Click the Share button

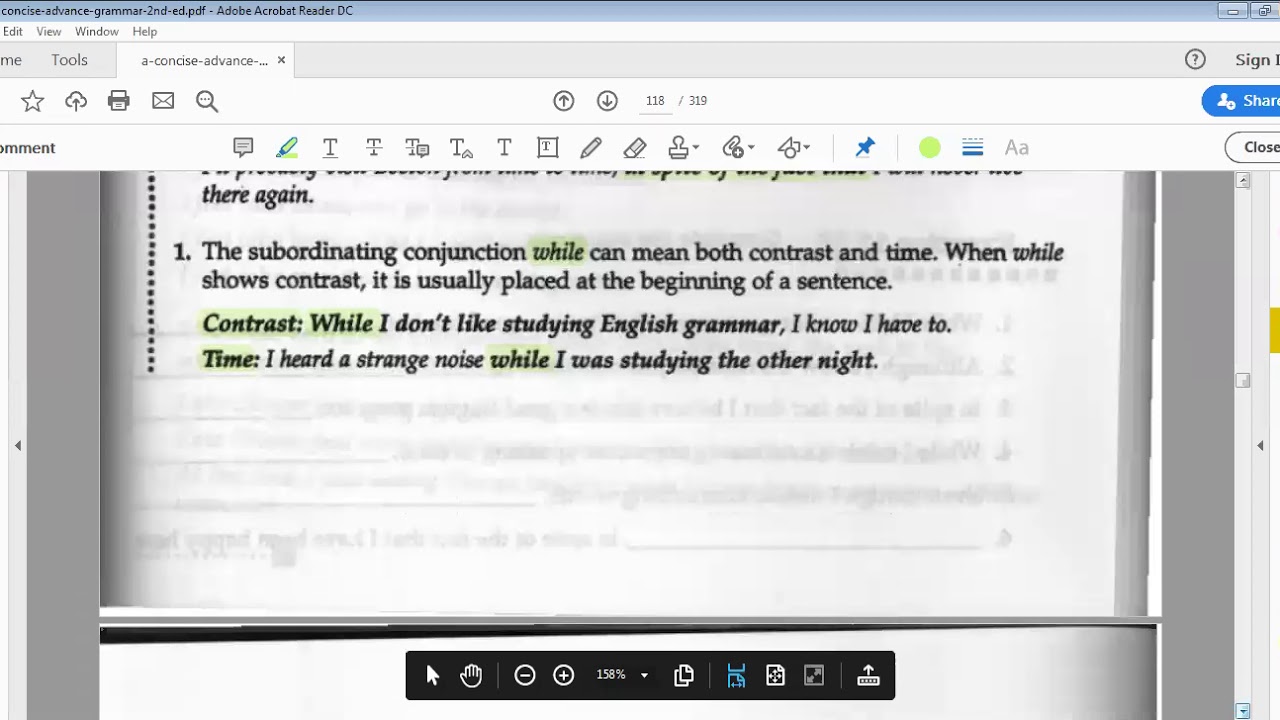(x=1242, y=101)
